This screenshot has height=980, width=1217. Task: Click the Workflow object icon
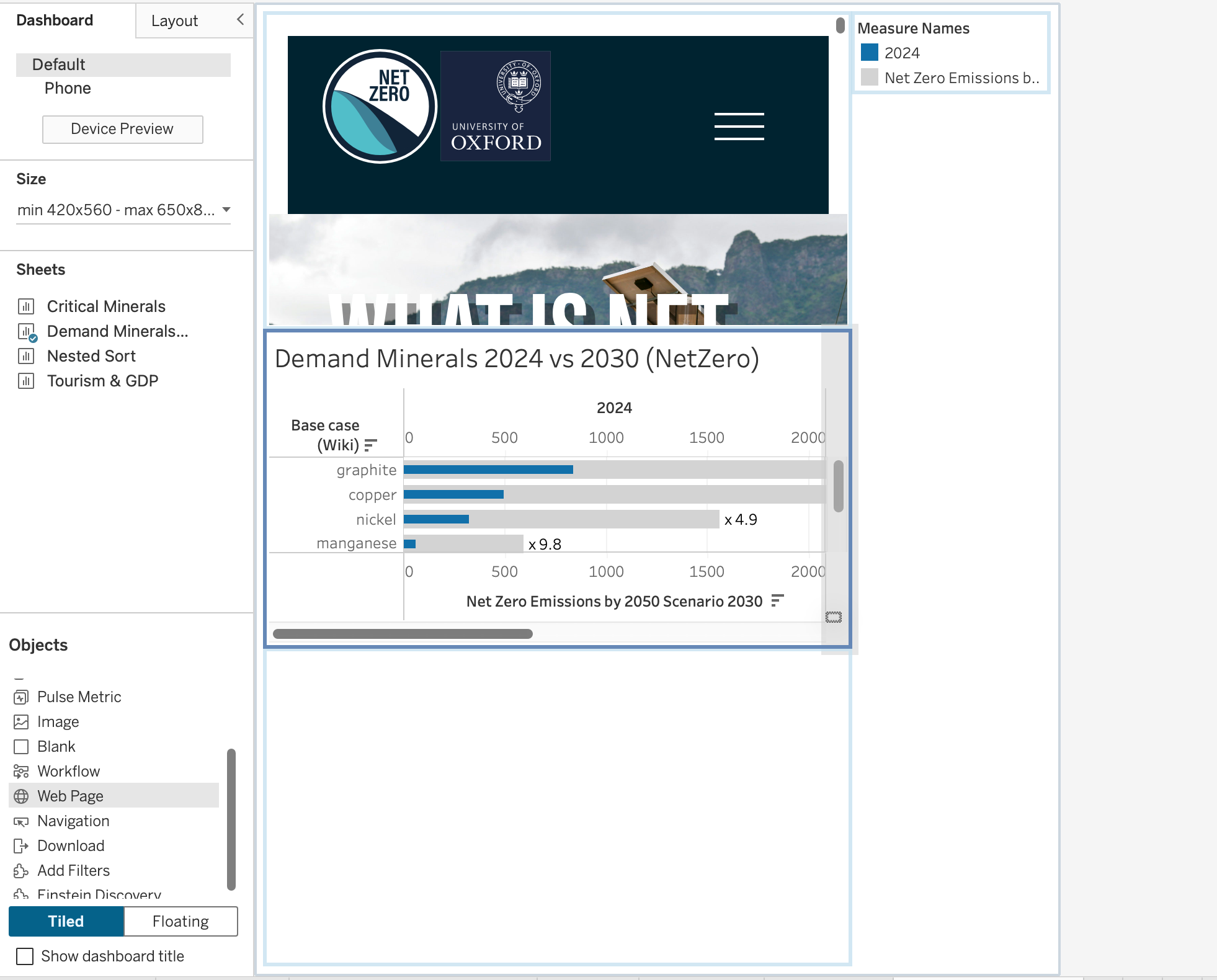21,772
